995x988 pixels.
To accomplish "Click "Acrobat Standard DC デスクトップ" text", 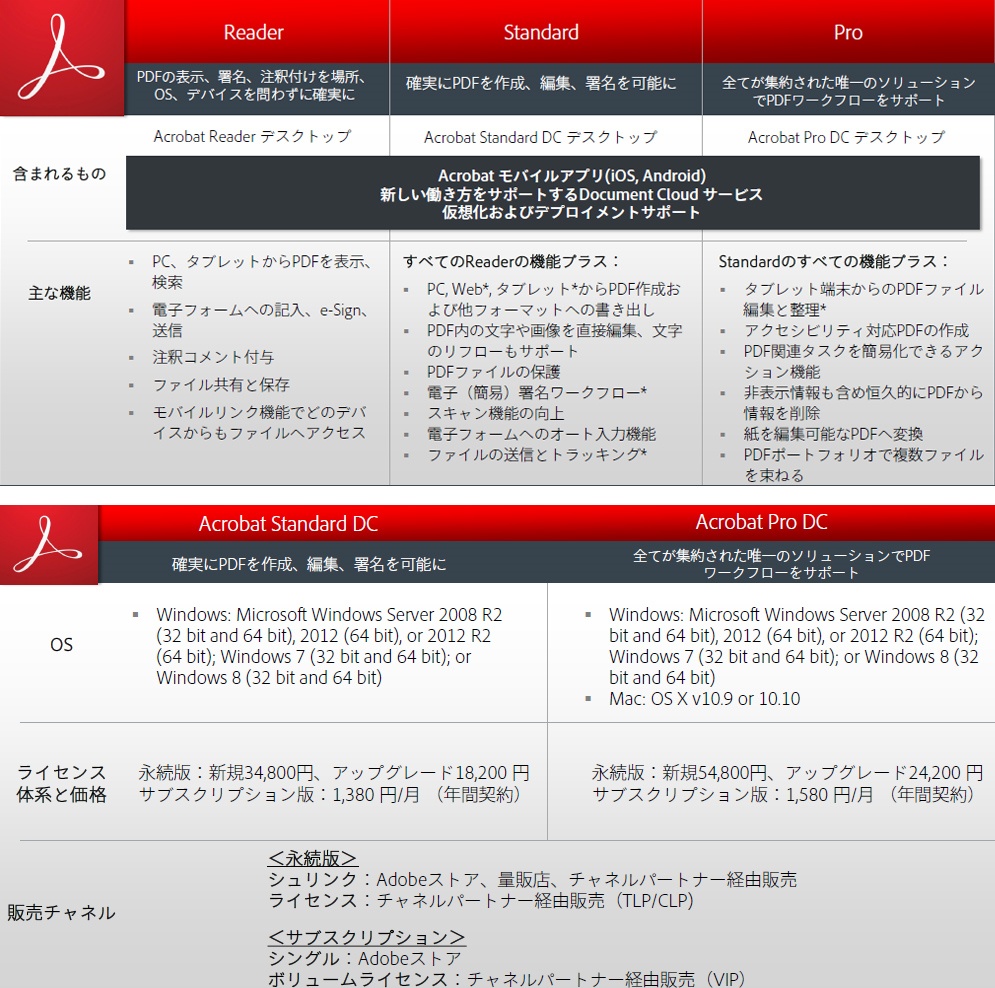I will pyautogui.click(x=541, y=137).
